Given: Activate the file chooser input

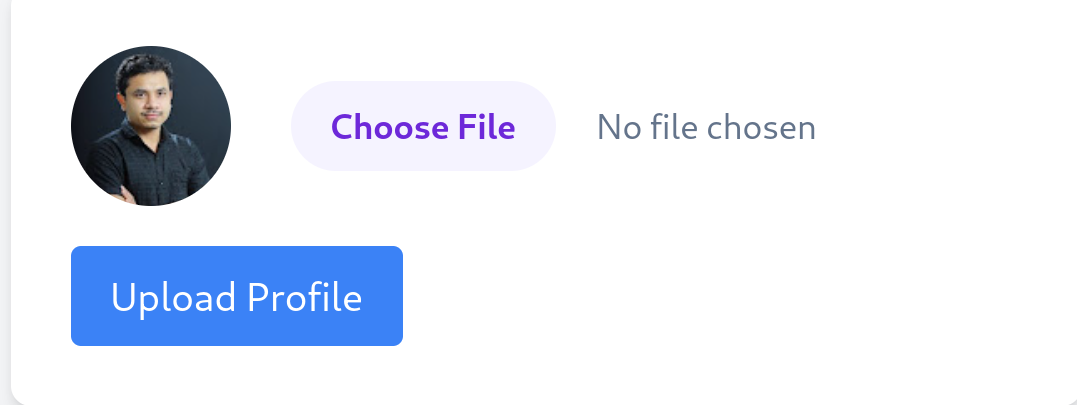Looking at the screenshot, I should [423, 127].
